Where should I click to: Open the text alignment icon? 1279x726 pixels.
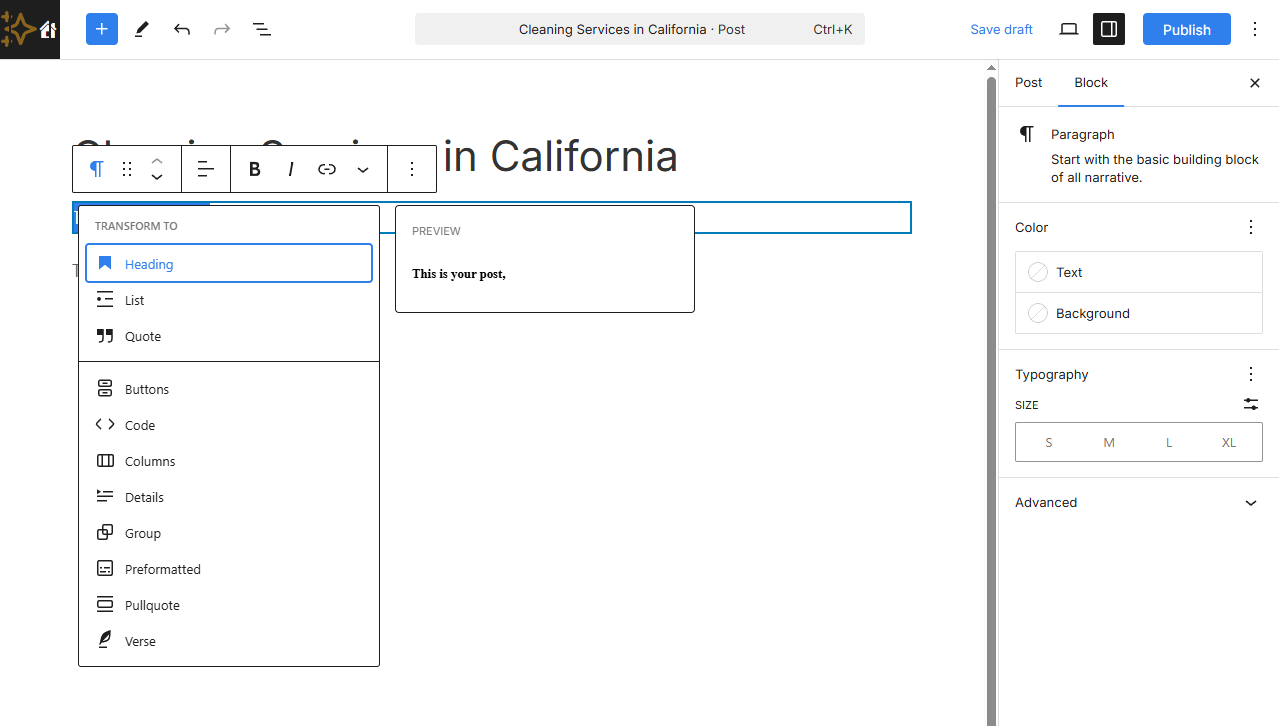pyautogui.click(x=206, y=169)
